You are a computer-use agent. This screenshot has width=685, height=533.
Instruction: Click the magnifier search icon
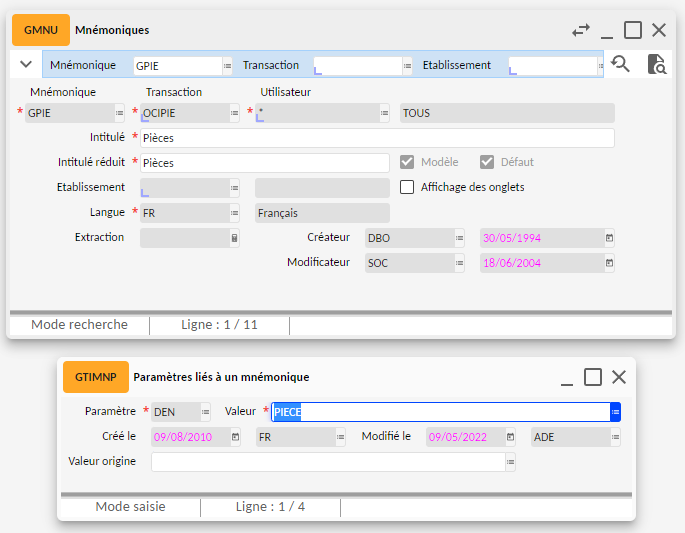pos(620,65)
